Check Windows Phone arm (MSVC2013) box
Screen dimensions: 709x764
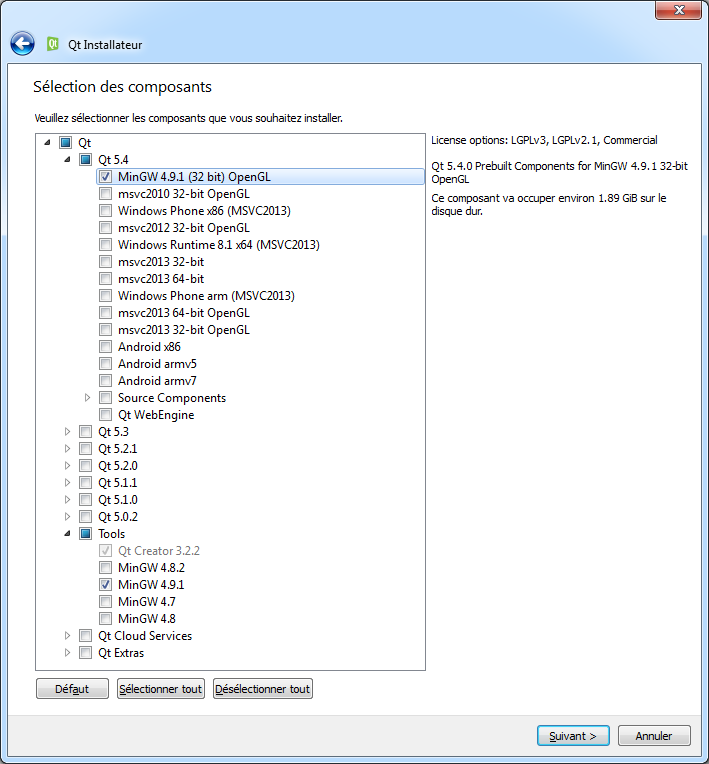click(x=105, y=296)
